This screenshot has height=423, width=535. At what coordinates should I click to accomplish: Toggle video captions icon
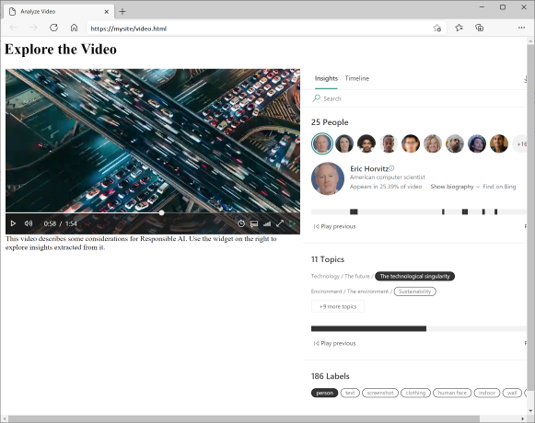point(254,224)
